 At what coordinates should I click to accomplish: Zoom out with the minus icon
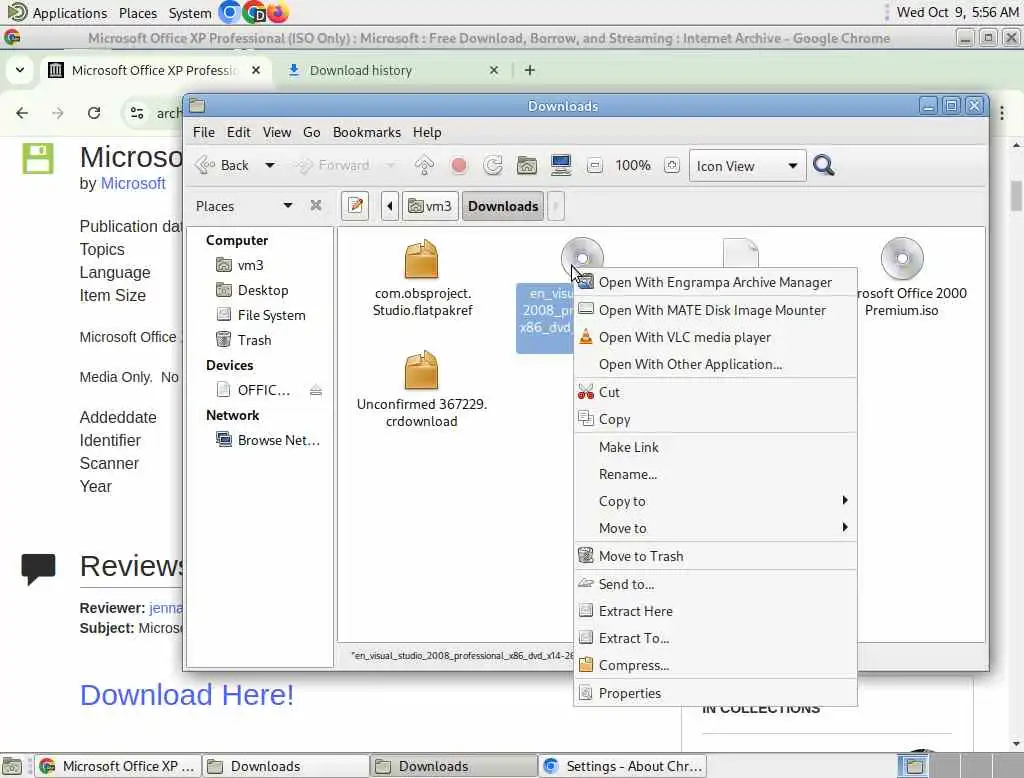pyautogui.click(x=595, y=166)
